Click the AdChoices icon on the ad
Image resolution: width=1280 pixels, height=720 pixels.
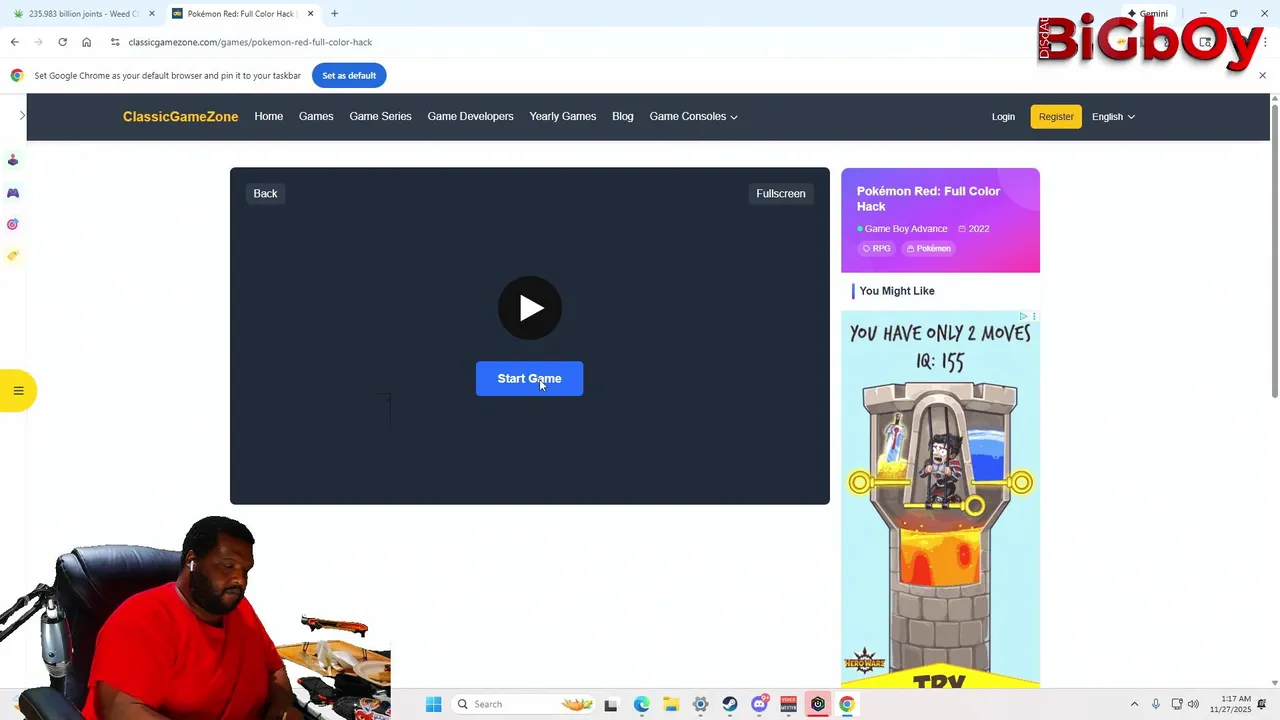(x=1023, y=316)
